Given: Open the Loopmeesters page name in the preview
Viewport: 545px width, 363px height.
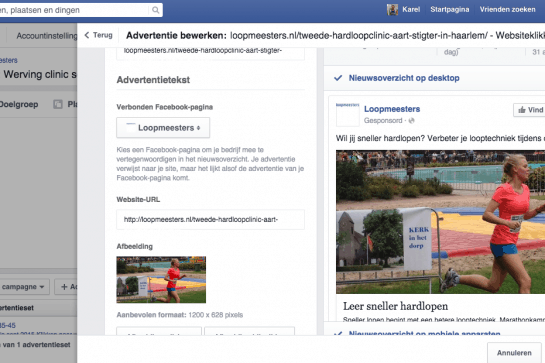Looking at the screenshot, I should tap(392, 109).
